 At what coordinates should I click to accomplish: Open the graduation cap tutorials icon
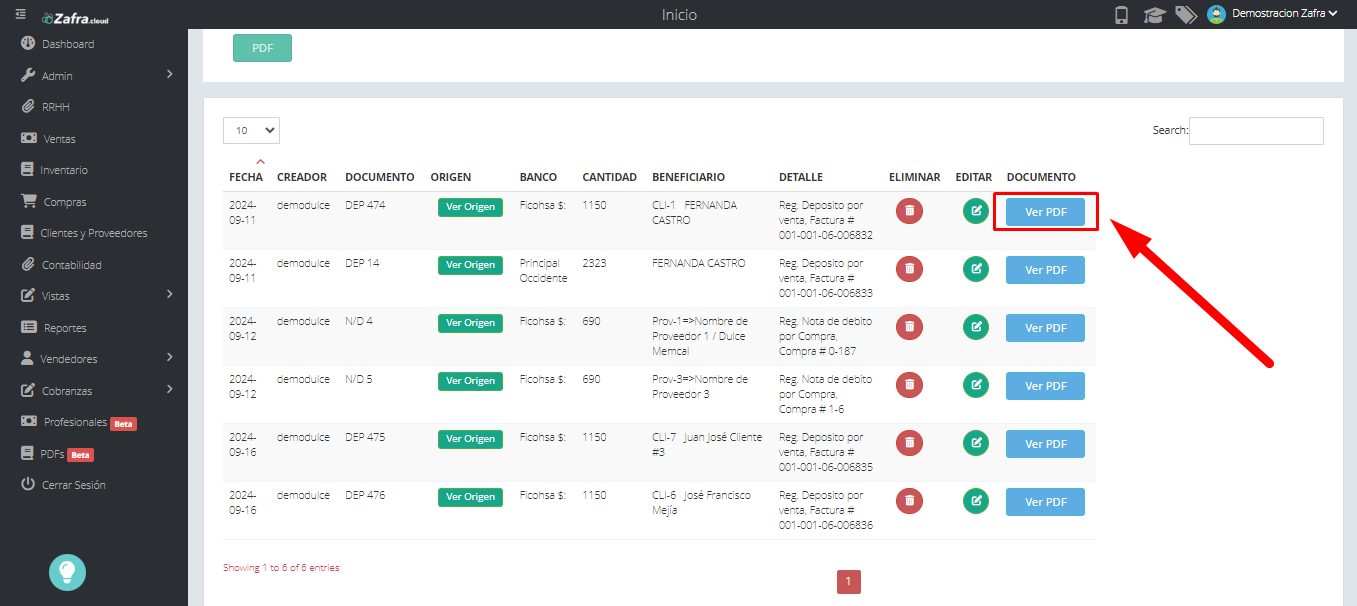[1154, 15]
